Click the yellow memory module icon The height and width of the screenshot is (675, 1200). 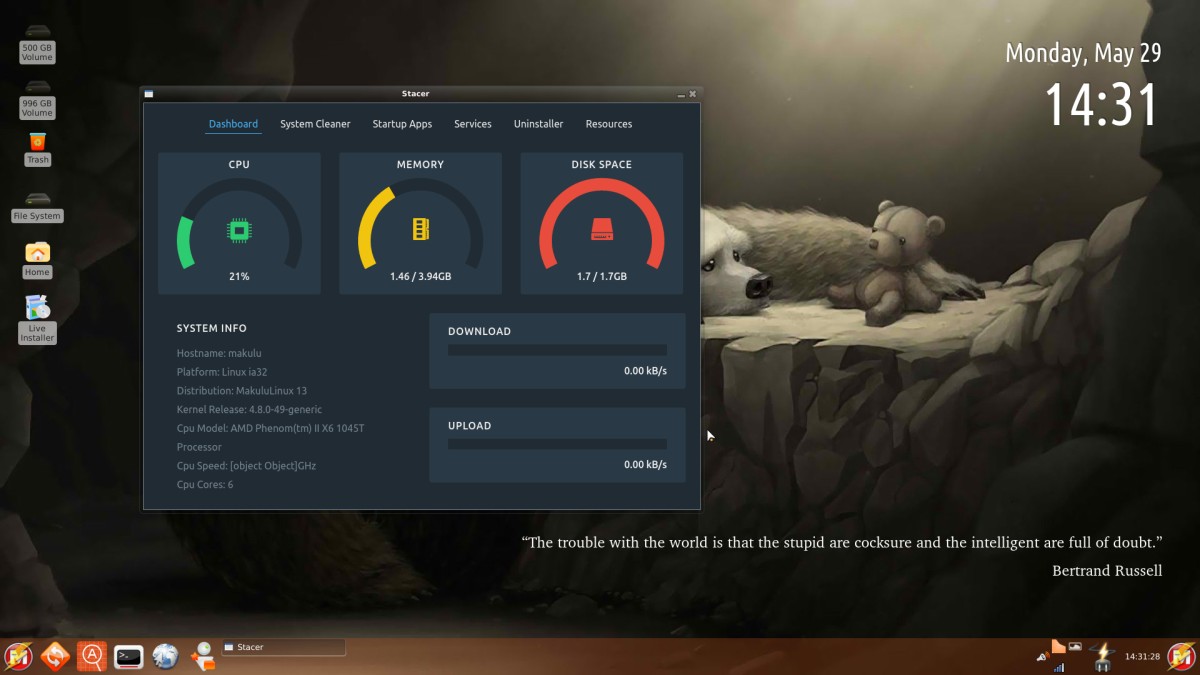click(420, 229)
